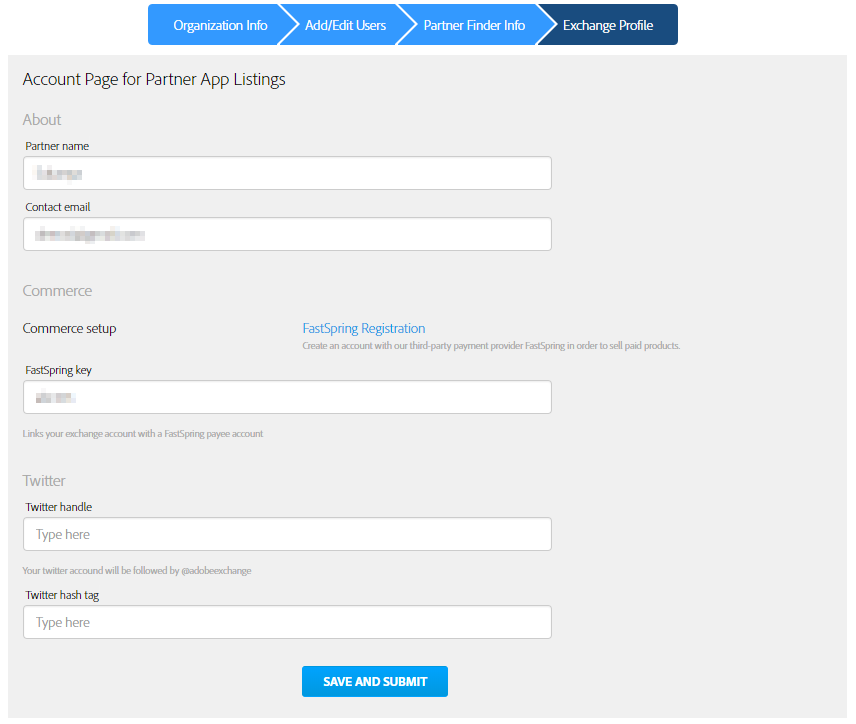Click the Commerce section heading
Image resolution: width=856 pixels, height=724 pixels.
[57, 291]
